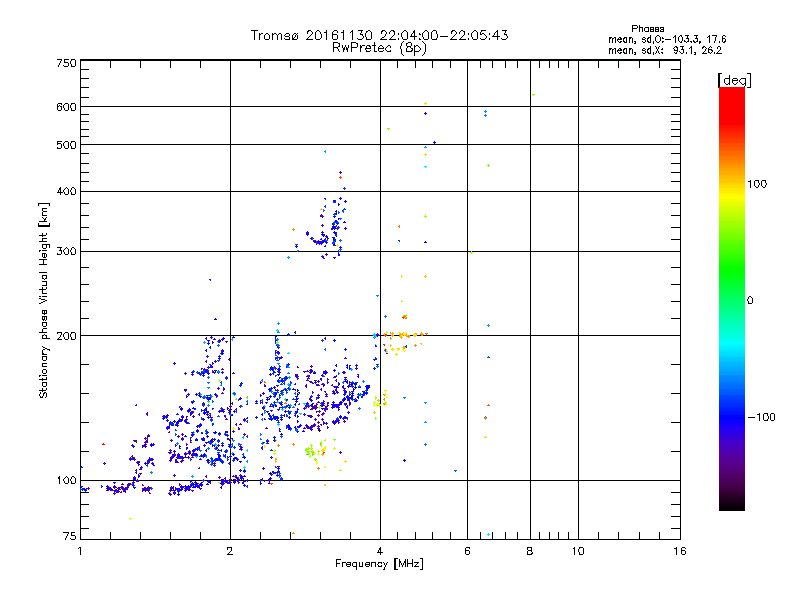
Task: Click the y-axis label 'Stationary phase Virtual Height [km]'
Action: coord(44,301)
